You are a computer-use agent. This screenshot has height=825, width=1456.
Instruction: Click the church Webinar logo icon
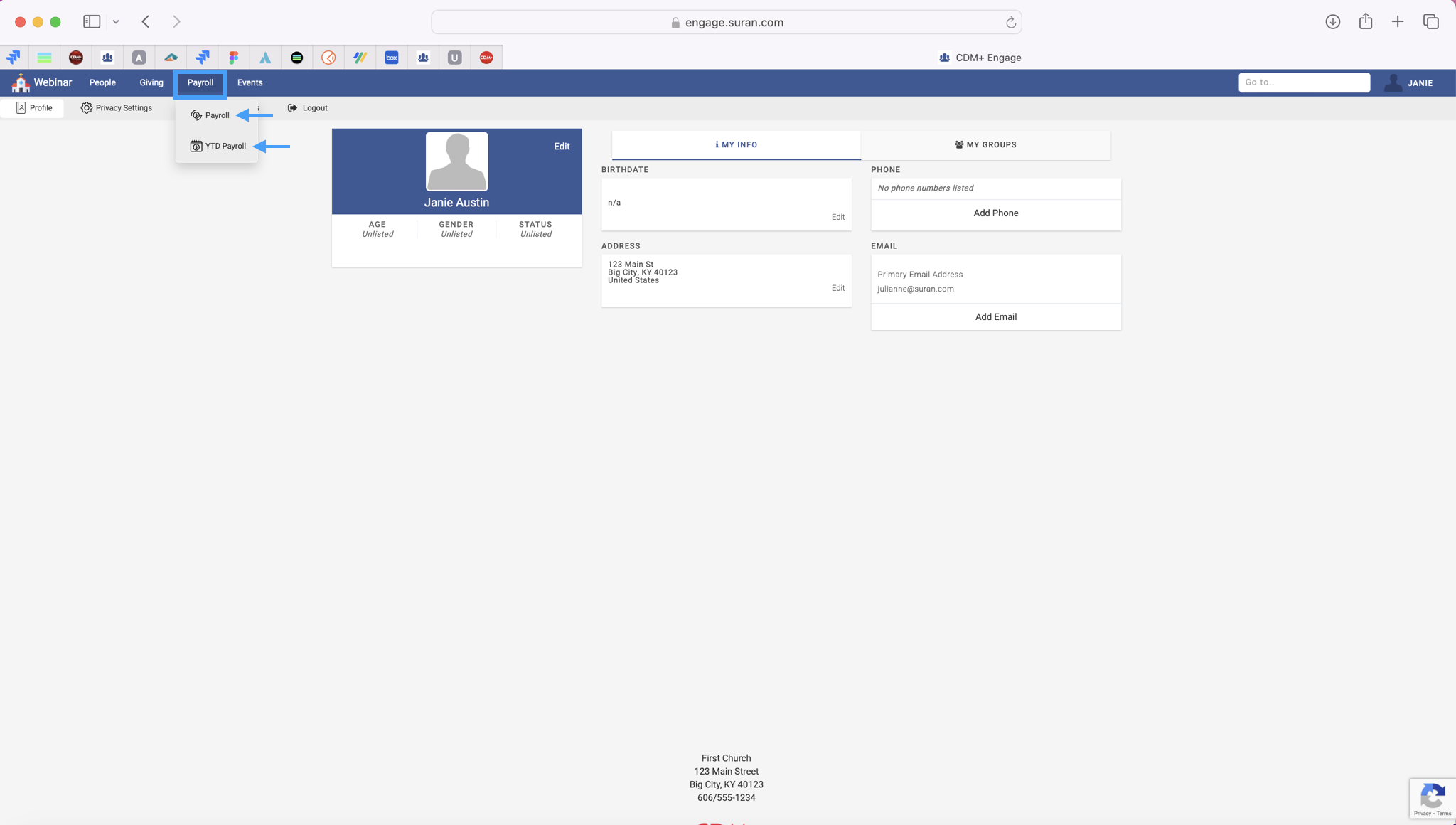[21, 83]
